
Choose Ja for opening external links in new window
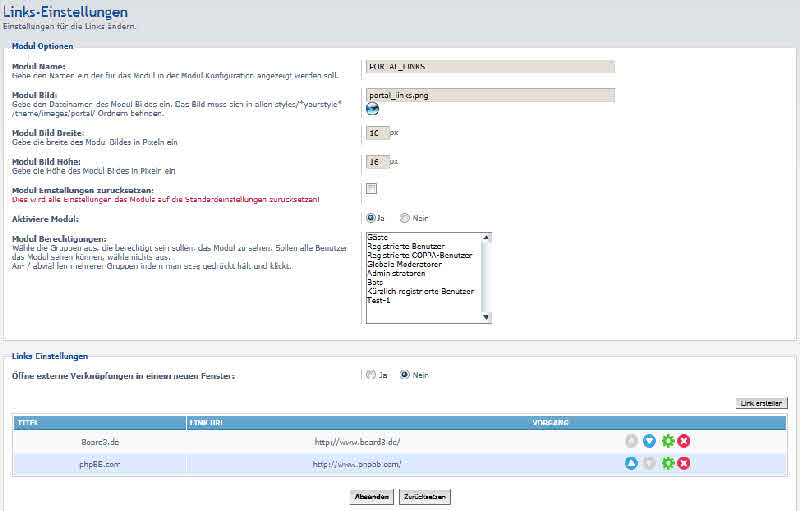click(371, 375)
